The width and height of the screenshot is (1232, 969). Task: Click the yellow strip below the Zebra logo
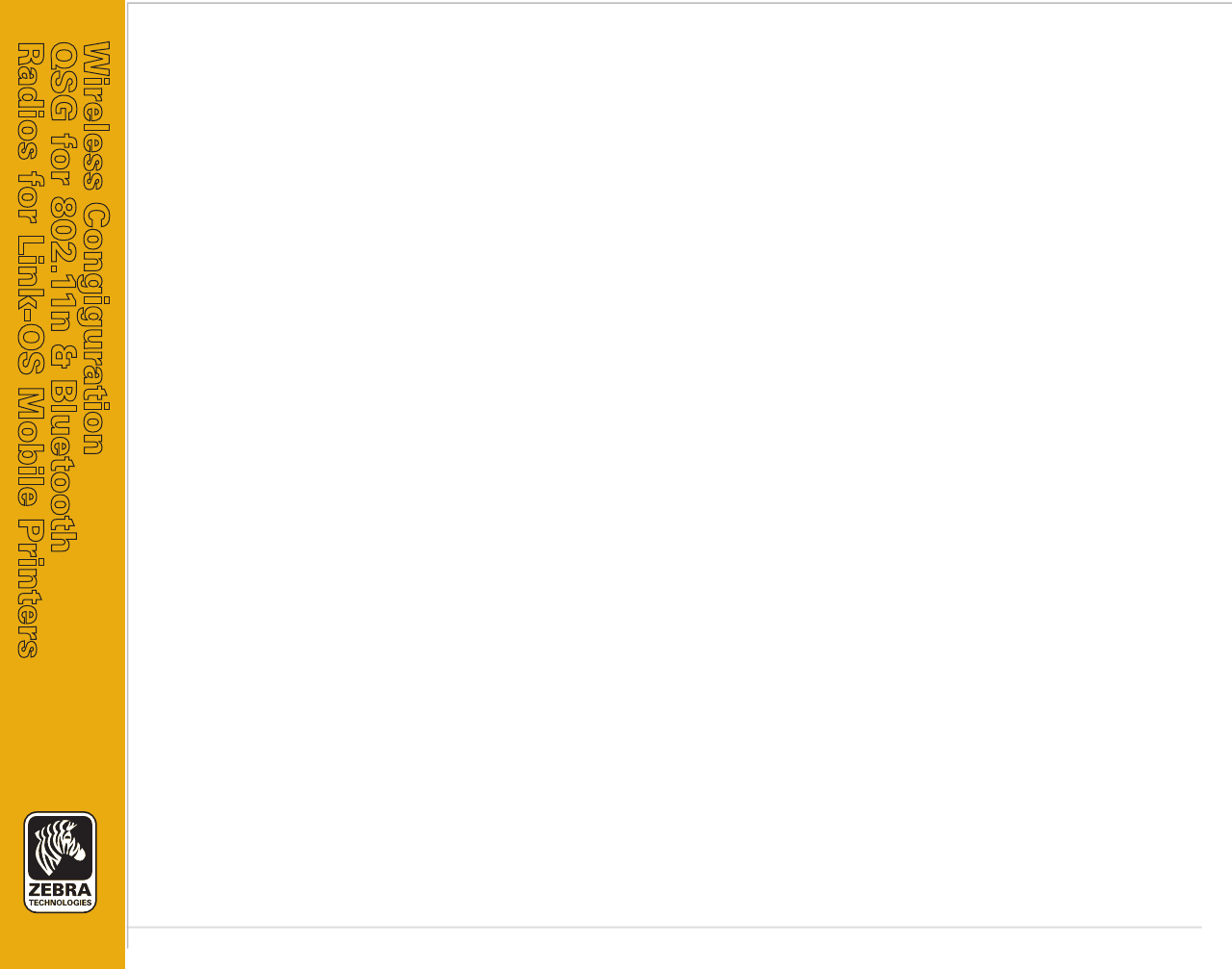(x=63, y=943)
